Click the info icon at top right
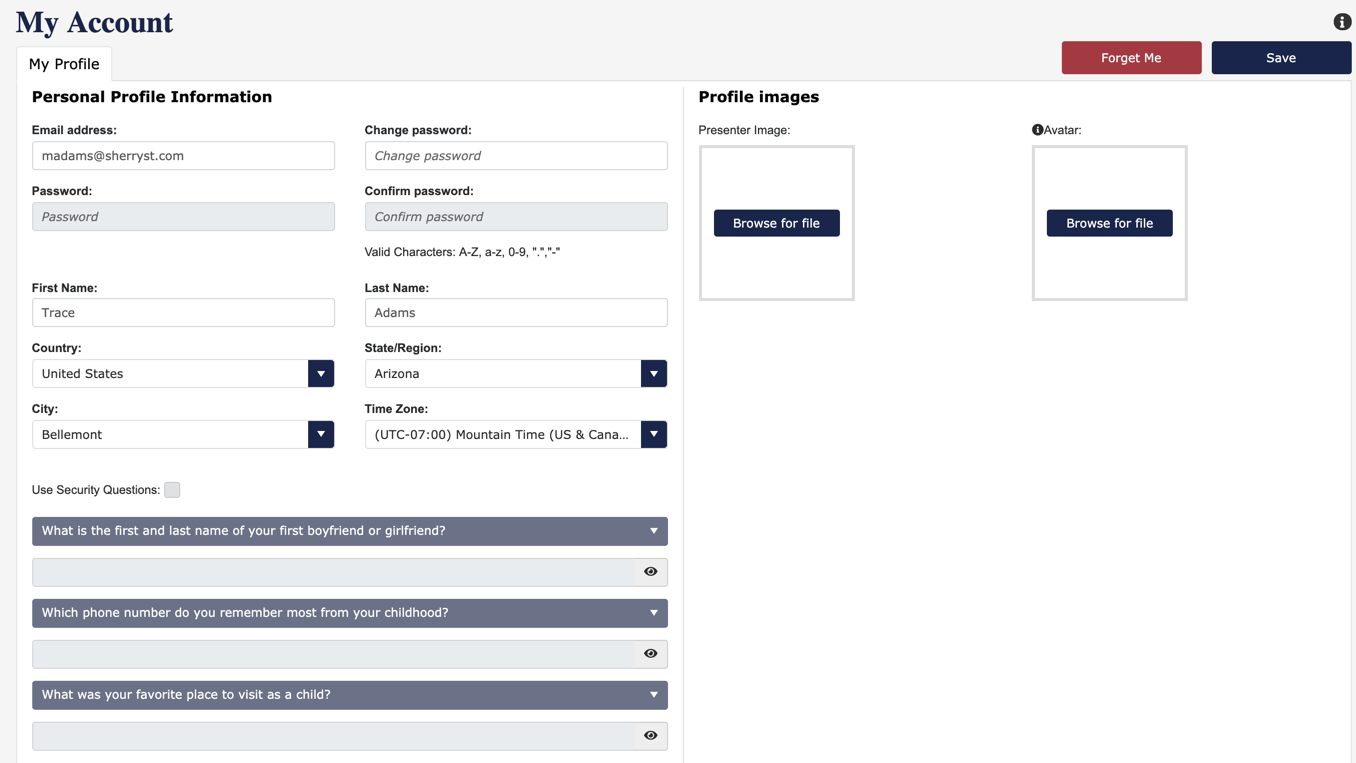The height and width of the screenshot is (763, 1356). coord(1342,22)
